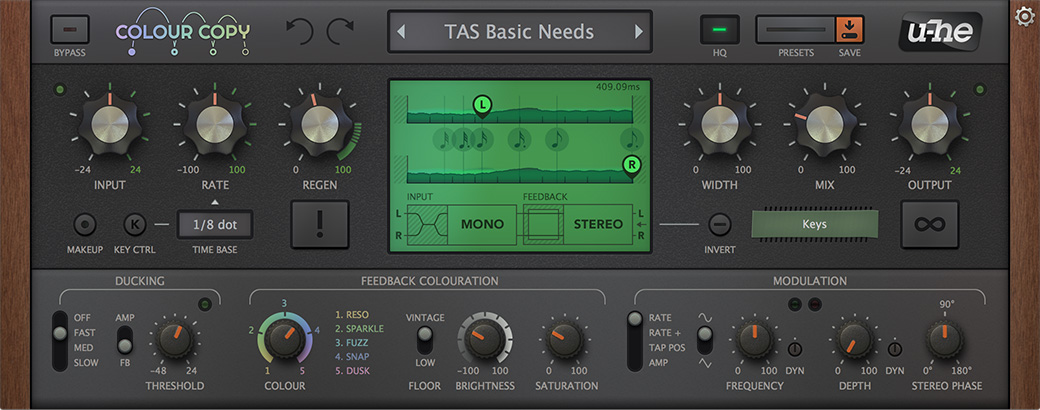Select TAP POS modulation target

pyautogui.click(x=667, y=348)
